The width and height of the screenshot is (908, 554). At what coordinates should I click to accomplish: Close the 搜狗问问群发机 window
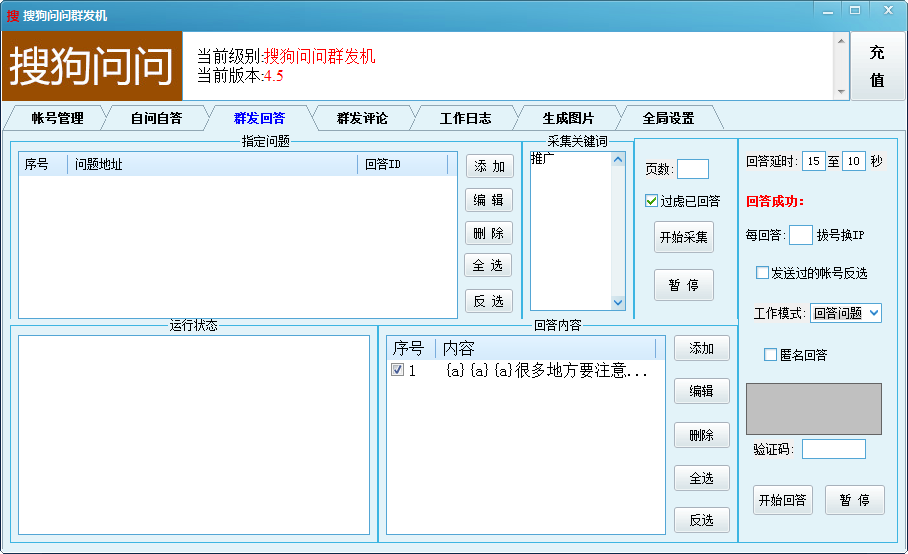[x=888, y=10]
